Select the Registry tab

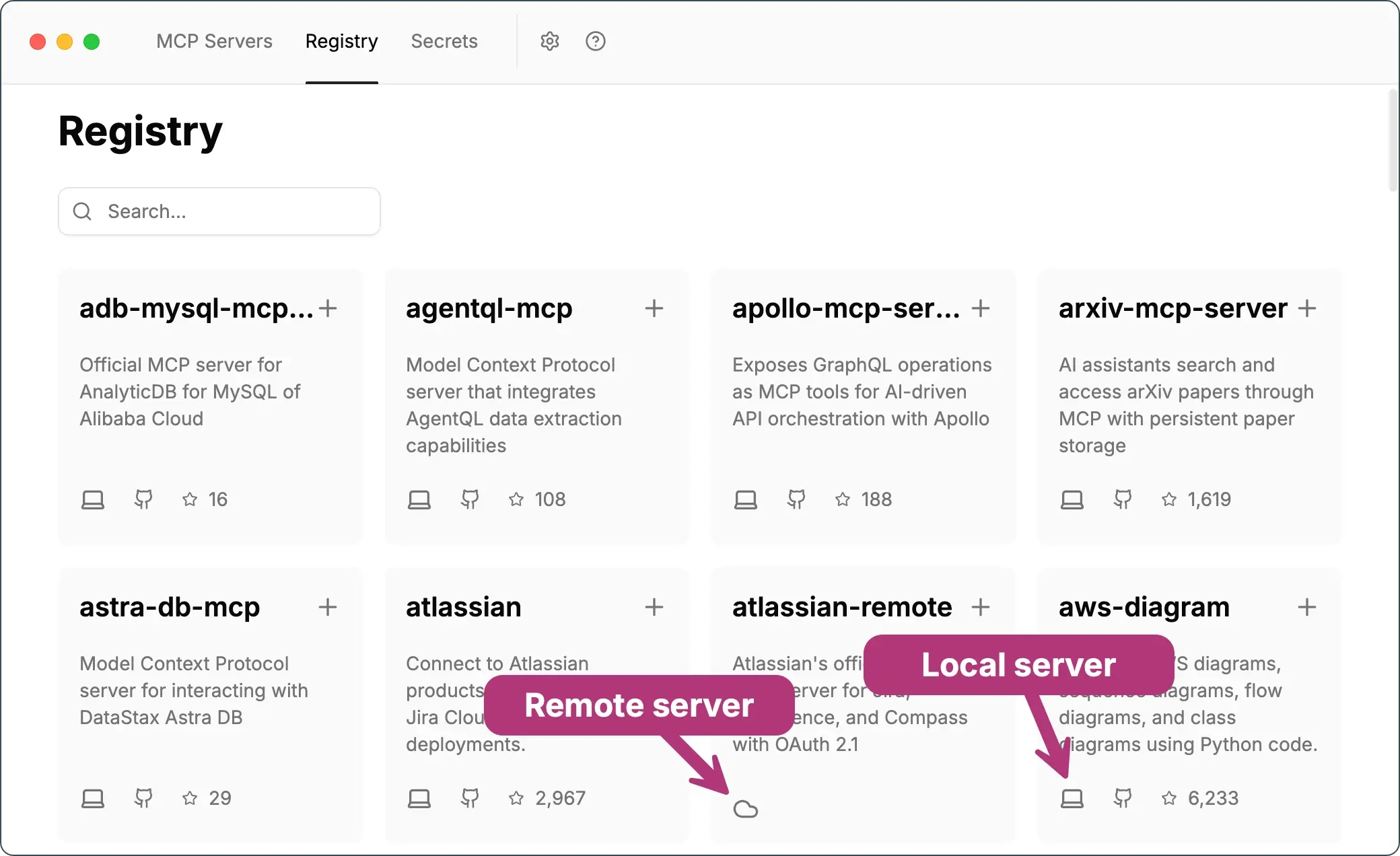click(341, 41)
